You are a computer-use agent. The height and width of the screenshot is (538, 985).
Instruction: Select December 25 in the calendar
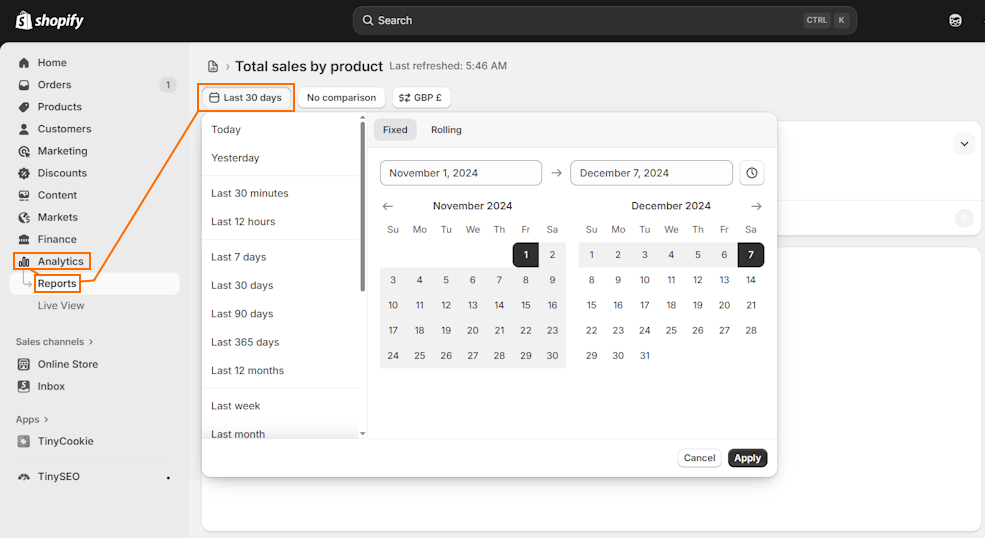tap(671, 330)
